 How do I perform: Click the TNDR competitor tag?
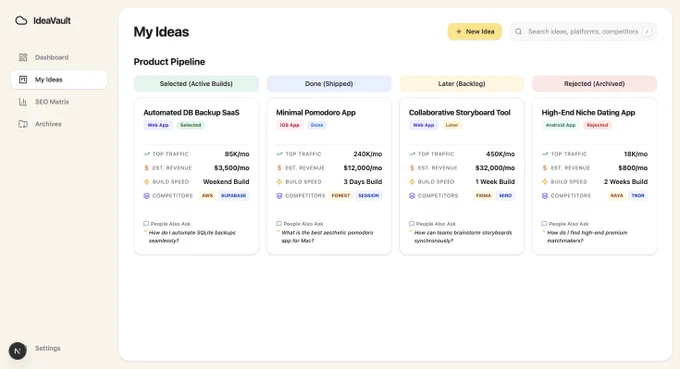pos(638,196)
